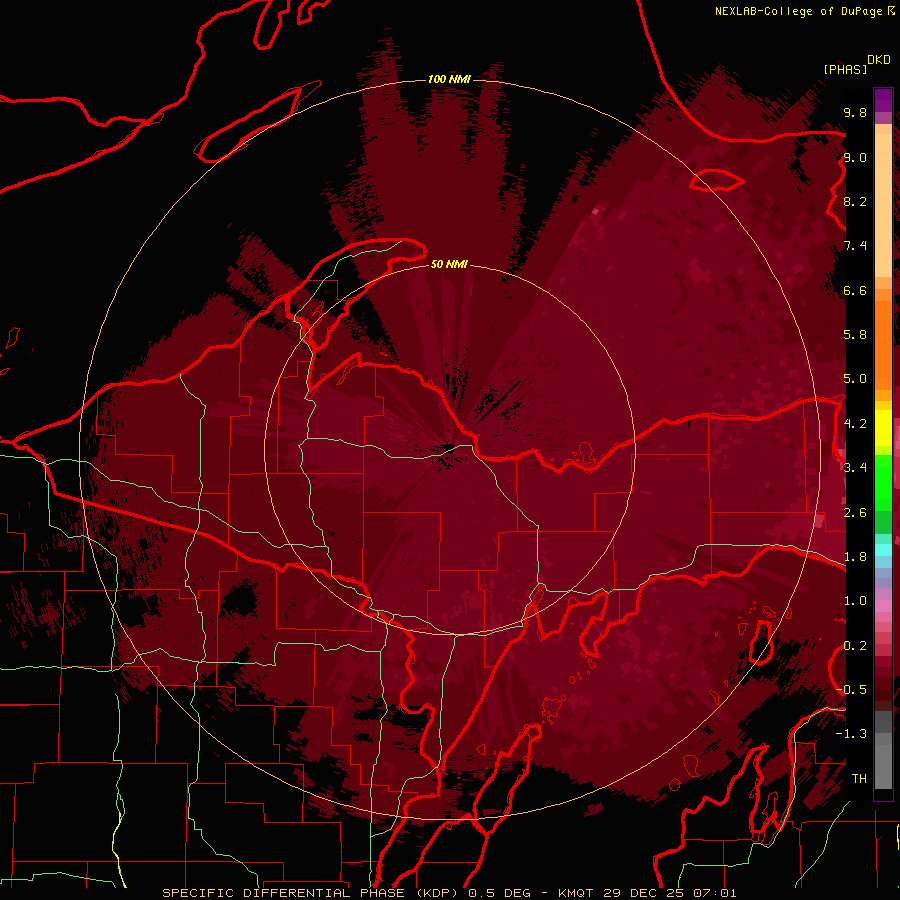Click the 2.6 value on color scale
900x900 pixels.
click(855, 512)
